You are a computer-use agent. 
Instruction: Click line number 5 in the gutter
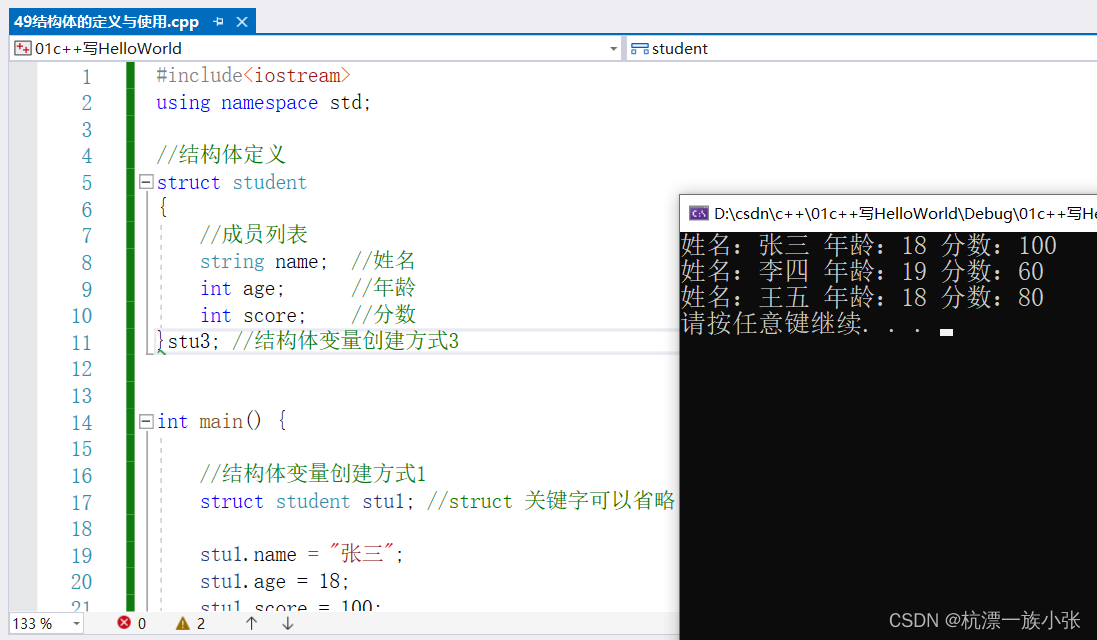pos(87,183)
